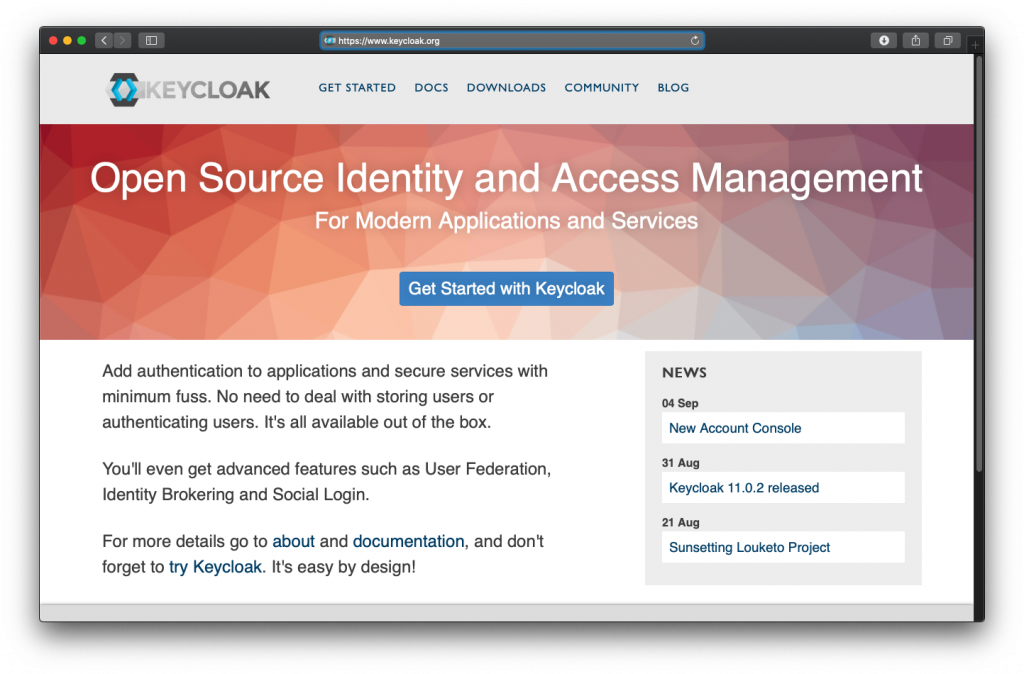This screenshot has width=1024, height=674.
Task: Click the Safari back arrow button
Action: coord(104,40)
